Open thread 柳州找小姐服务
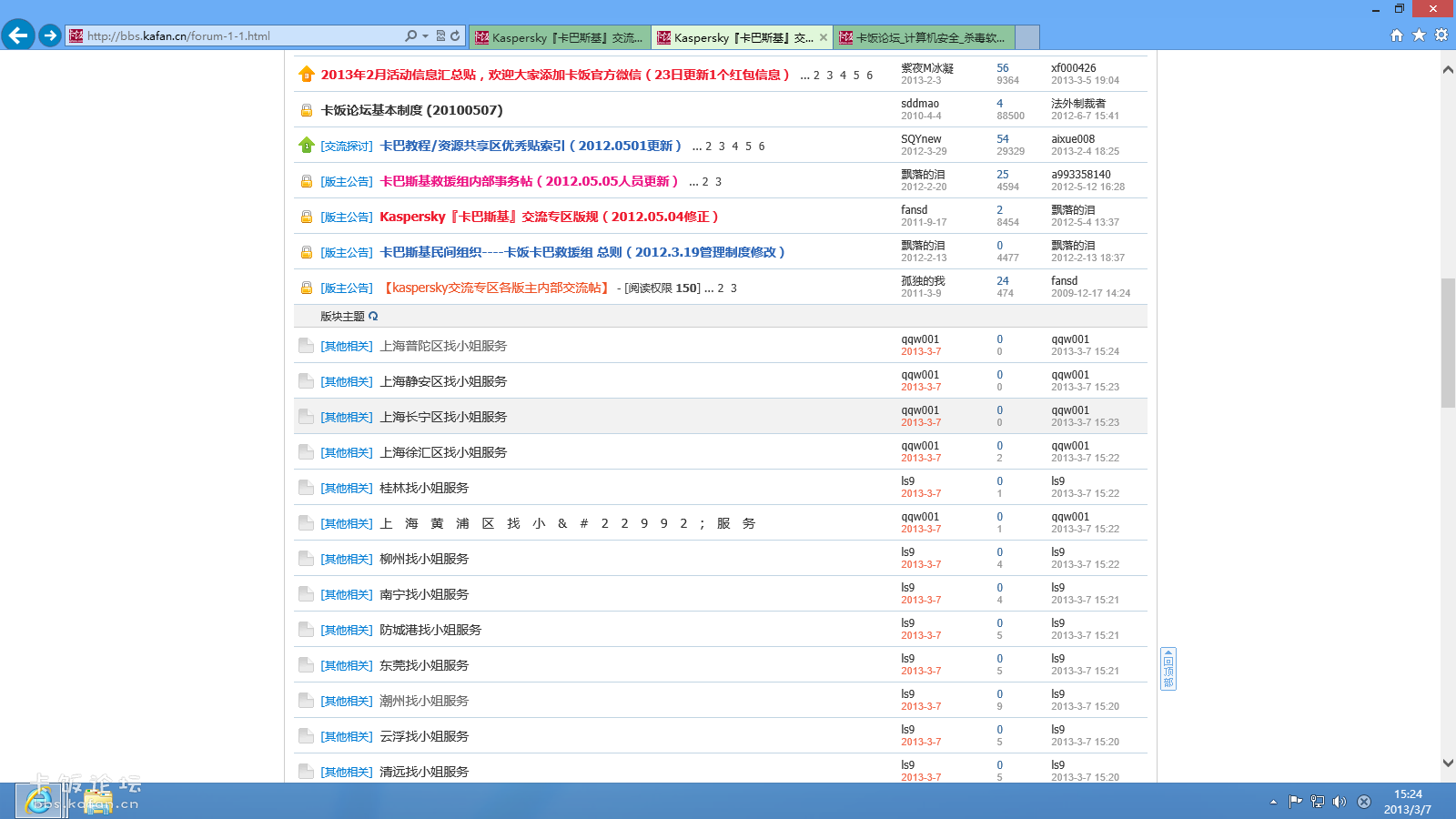Screen dimensions: 1456x819 [x=424, y=559]
